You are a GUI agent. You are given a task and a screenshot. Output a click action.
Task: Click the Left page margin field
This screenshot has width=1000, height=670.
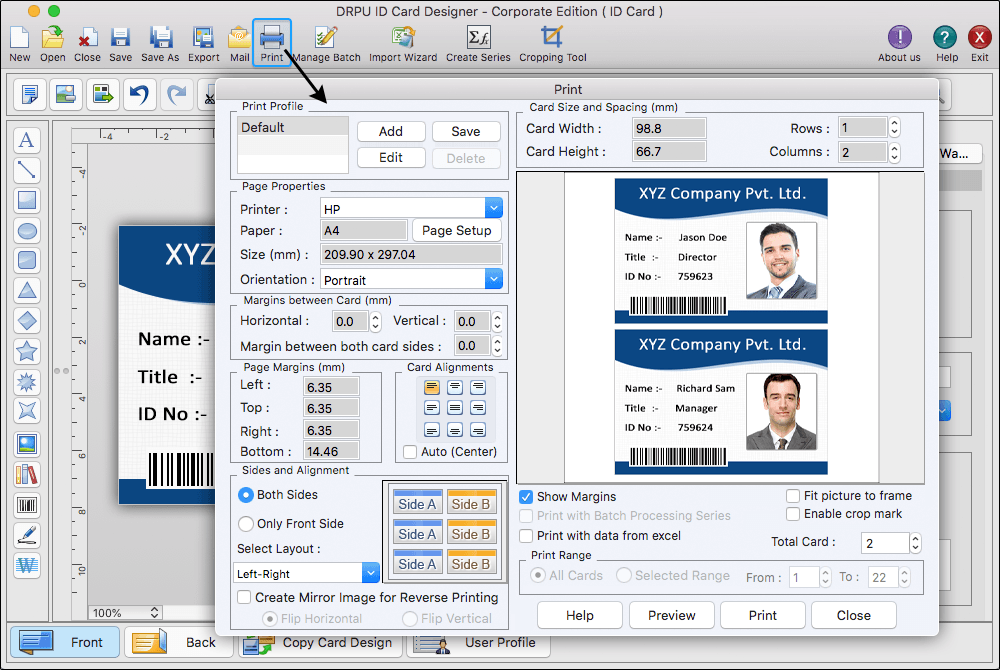click(x=332, y=387)
